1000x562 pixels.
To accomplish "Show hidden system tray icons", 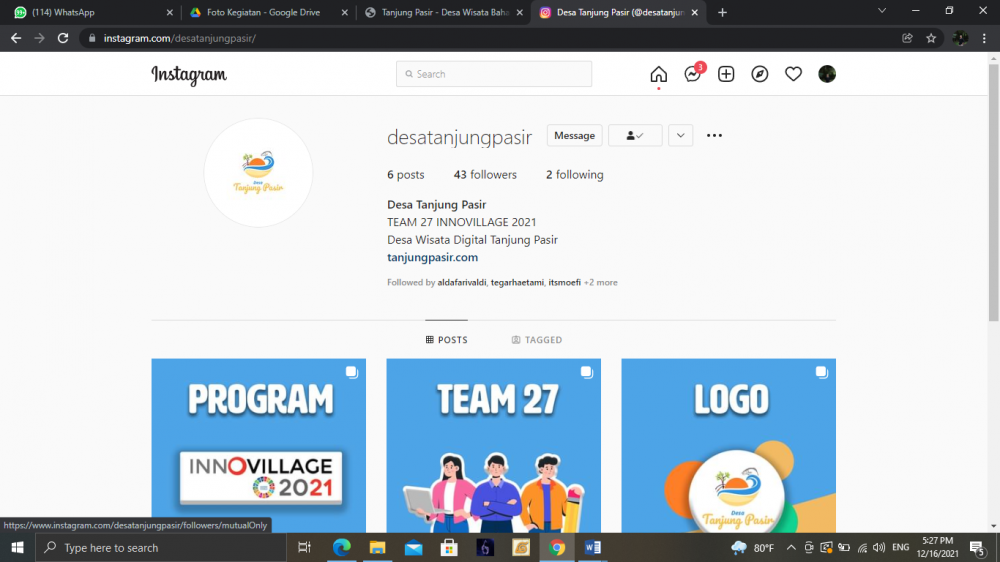I will 791,547.
